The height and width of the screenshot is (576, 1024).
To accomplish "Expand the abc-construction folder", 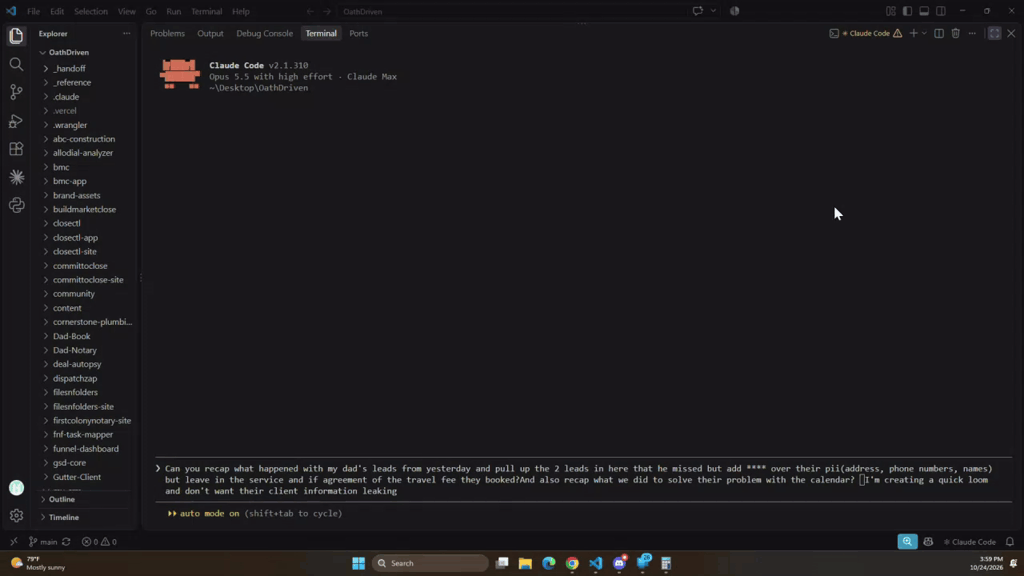I will pos(84,139).
